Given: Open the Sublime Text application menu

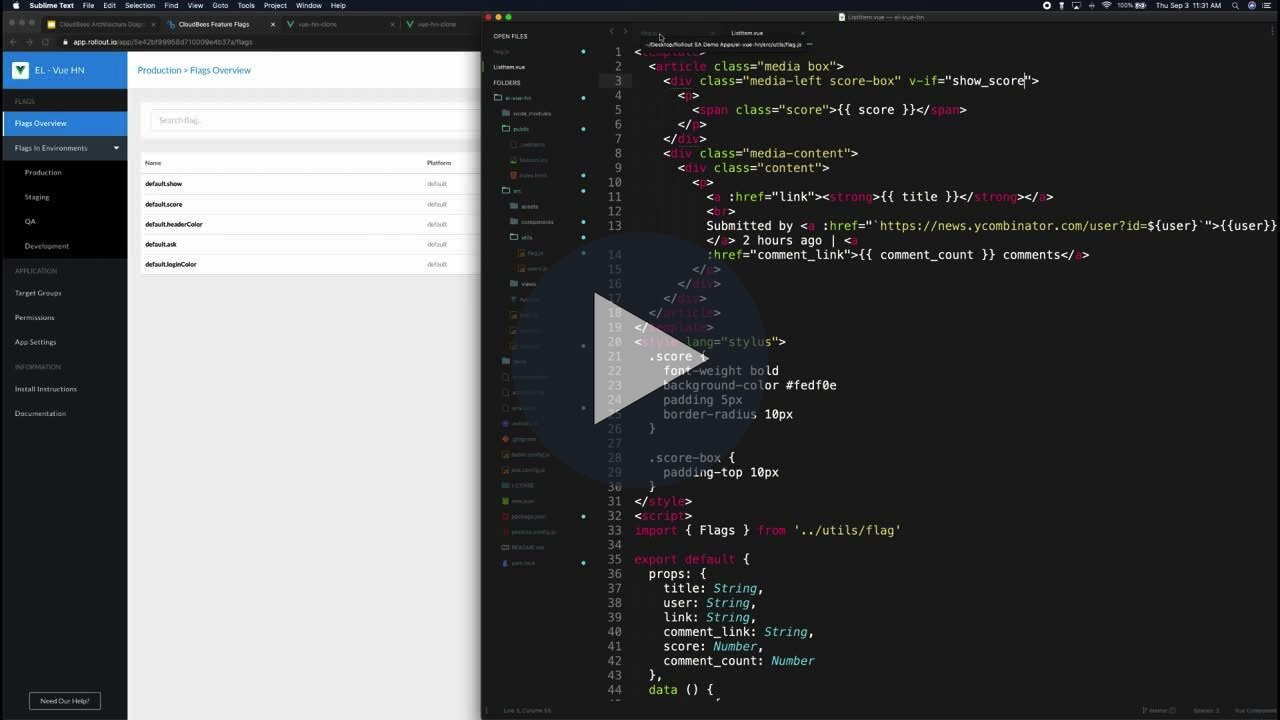Looking at the screenshot, I should pyautogui.click(x=51, y=5).
